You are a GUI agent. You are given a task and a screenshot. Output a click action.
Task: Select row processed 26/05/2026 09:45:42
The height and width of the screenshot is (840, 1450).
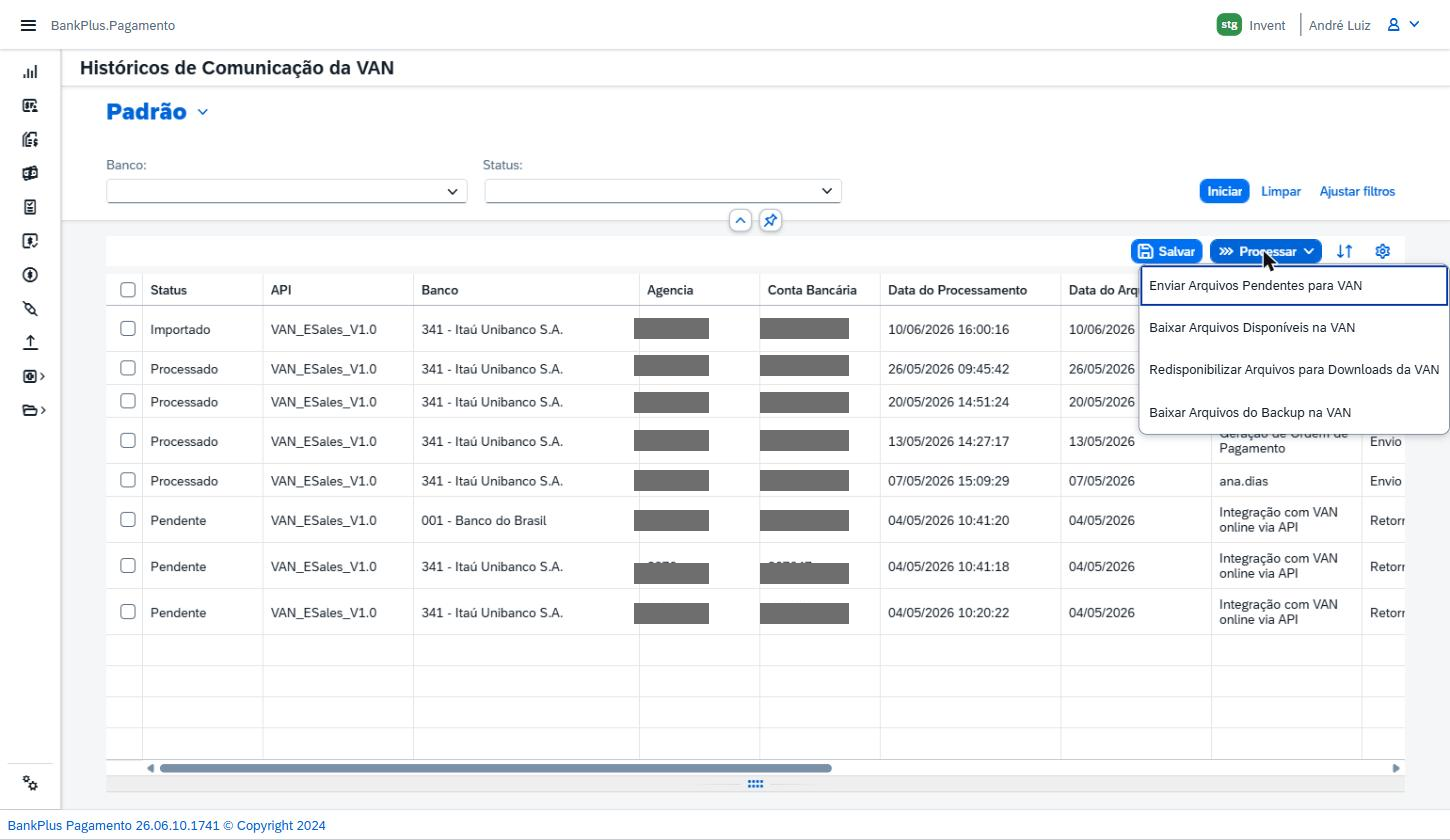128,368
